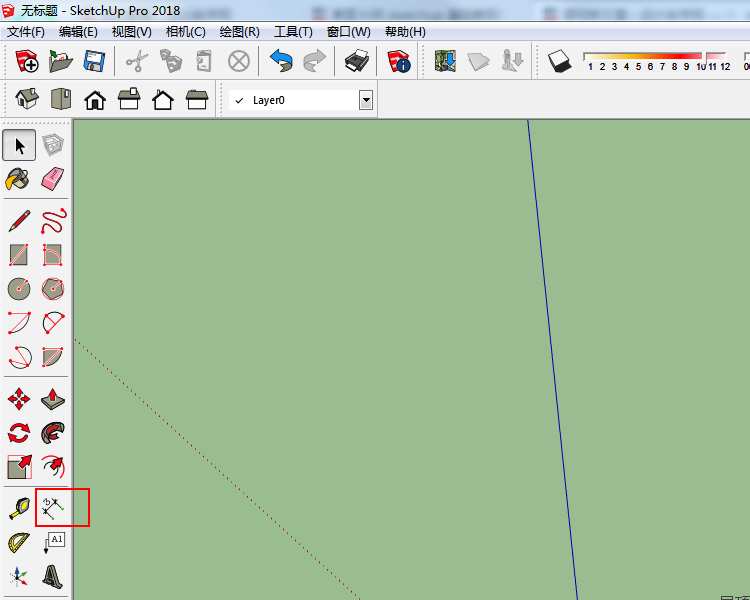Screen dimensions: 750x600
Task: Select the Eraser tool
Action: point(53,179)
